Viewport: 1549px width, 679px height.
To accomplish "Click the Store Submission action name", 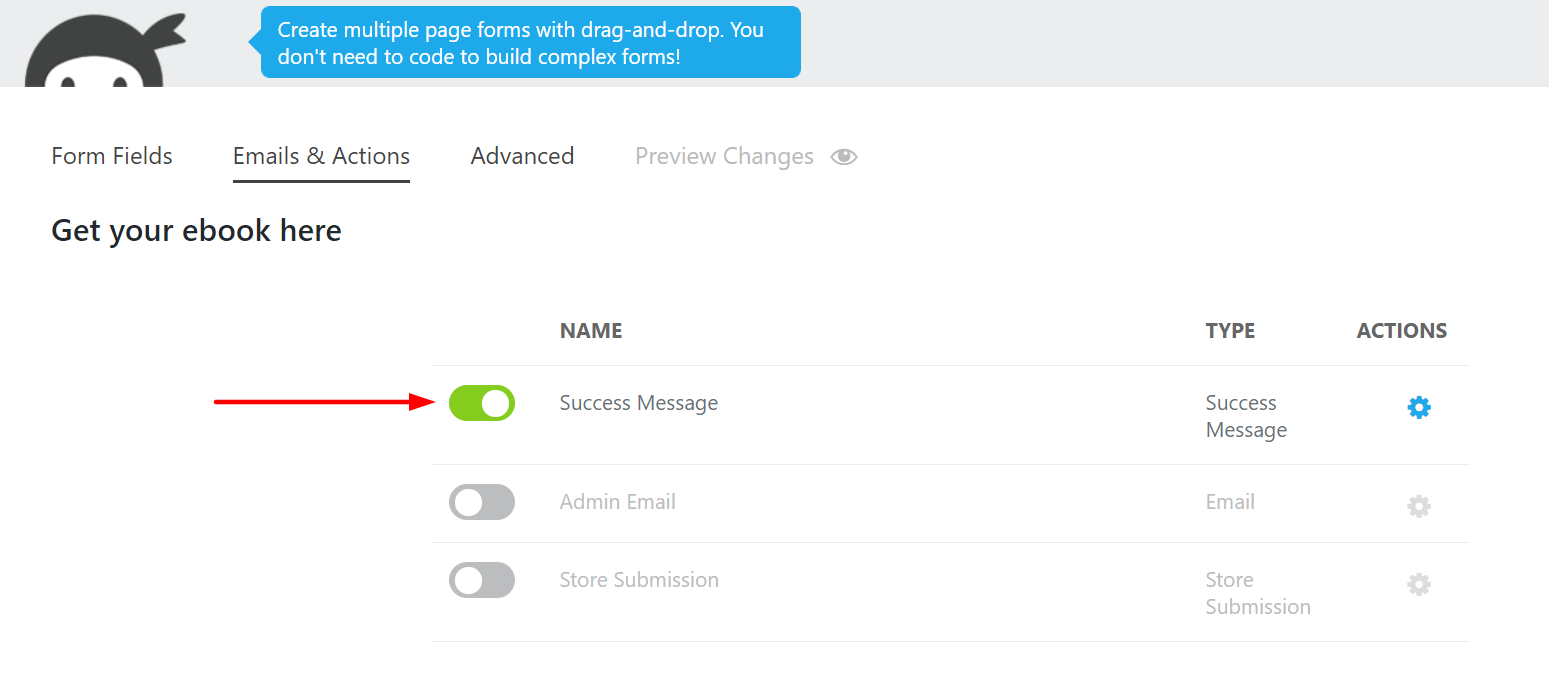I will 639,580.
